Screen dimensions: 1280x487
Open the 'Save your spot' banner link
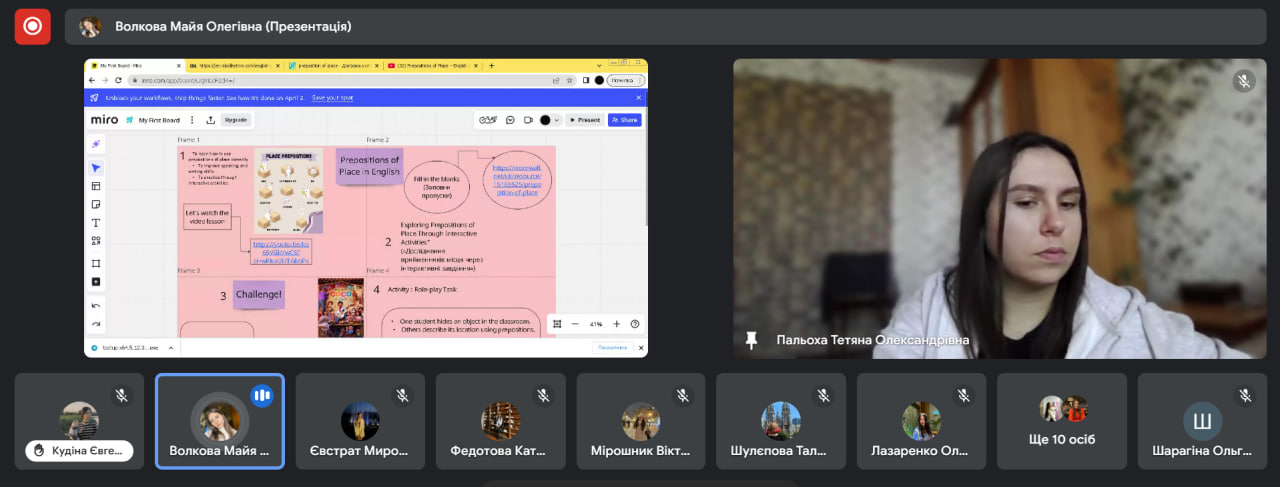coord(332,98)
